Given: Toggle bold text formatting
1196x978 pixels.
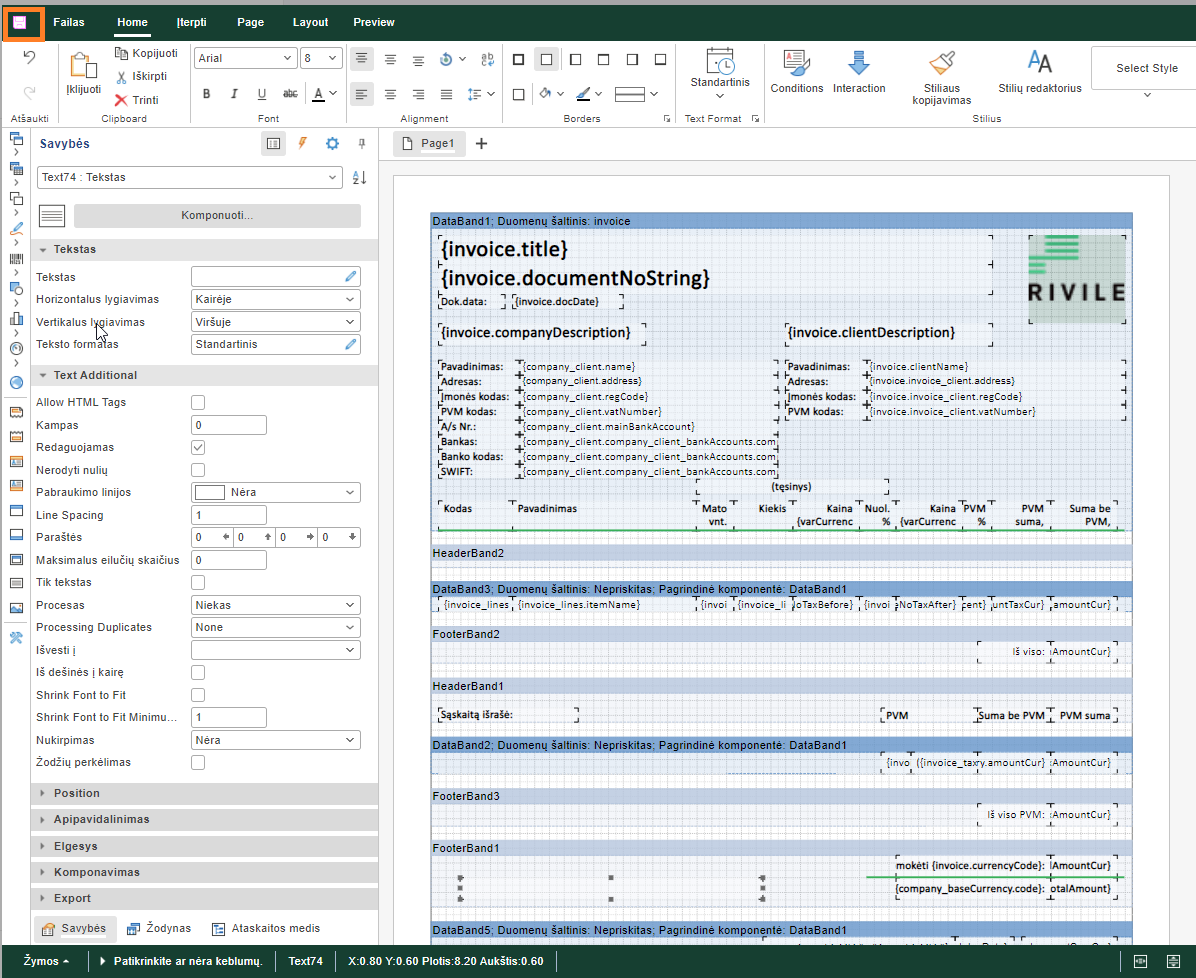Looking at the screenshot, I should (x=207, y=94).
